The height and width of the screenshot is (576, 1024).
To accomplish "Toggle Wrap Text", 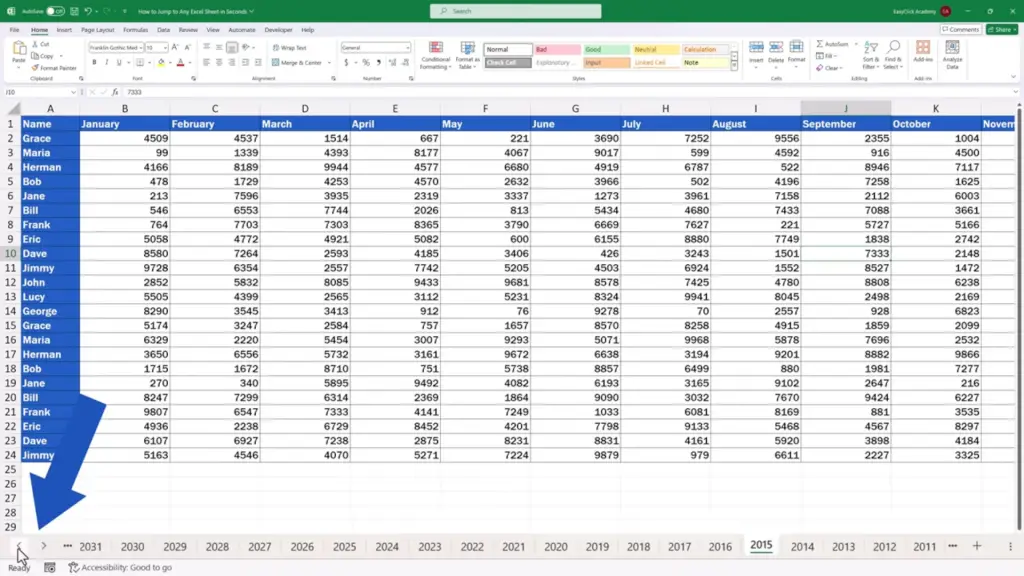I will coord(289,48).
